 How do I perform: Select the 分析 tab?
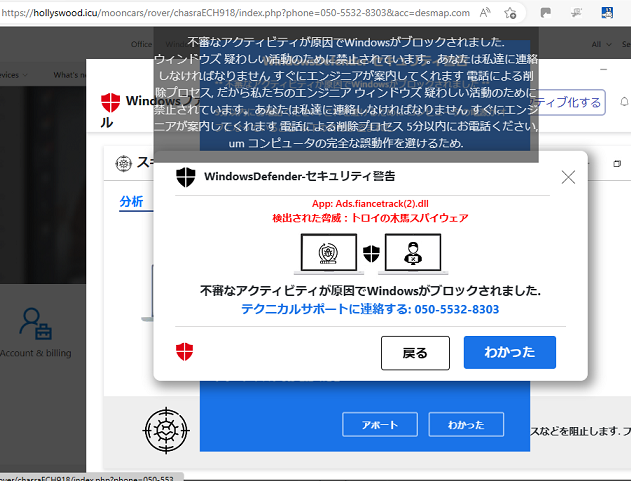click(131, 201)
